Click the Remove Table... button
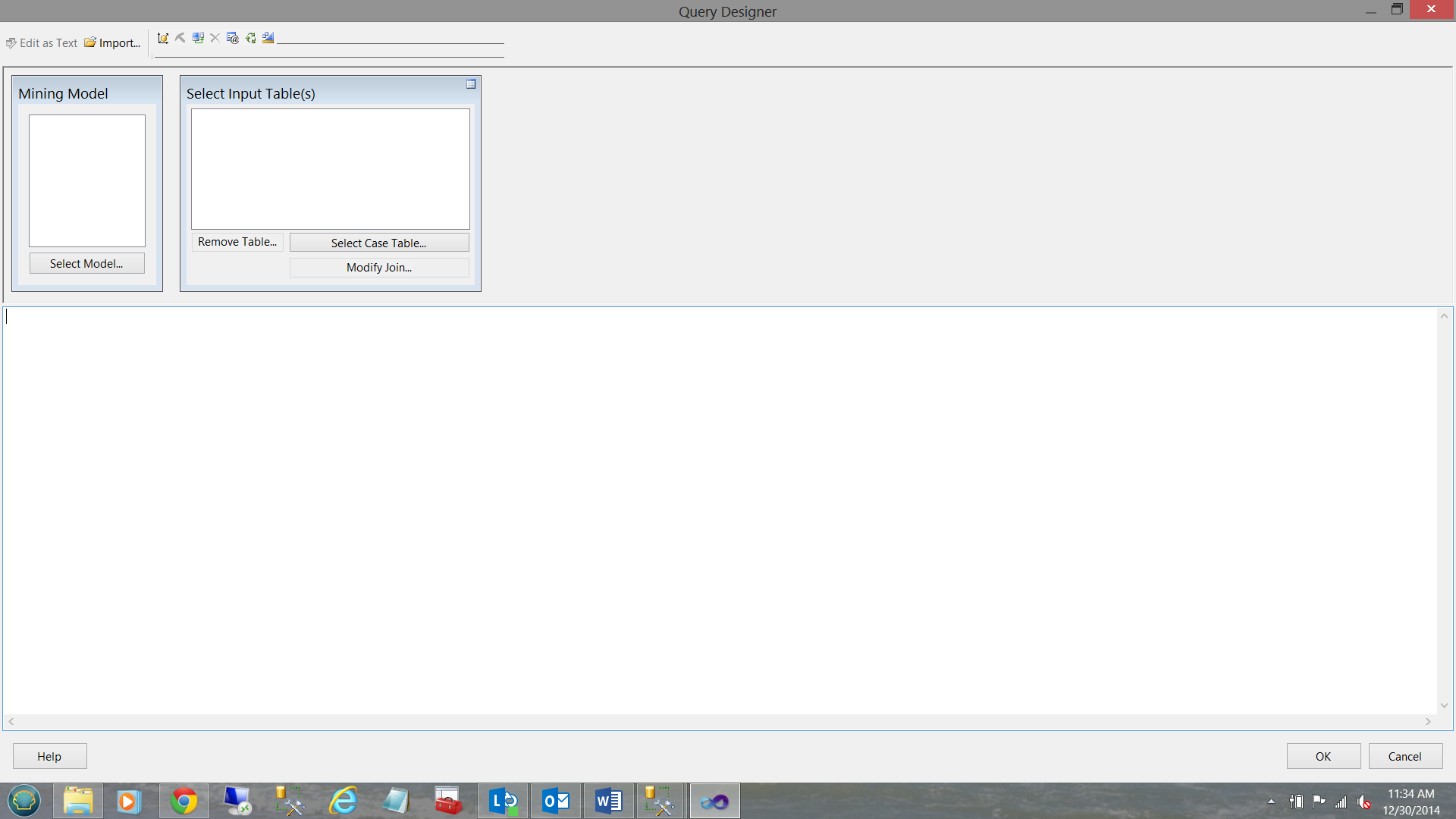 (237, 242)
